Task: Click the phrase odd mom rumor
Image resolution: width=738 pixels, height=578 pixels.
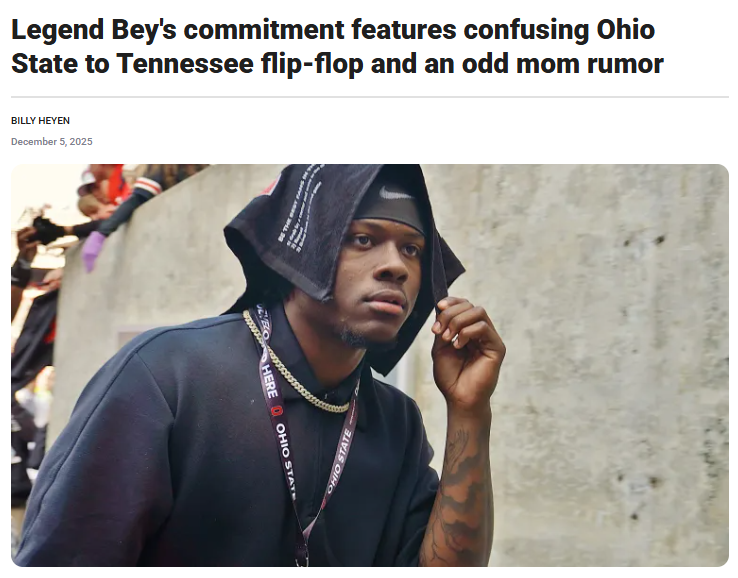Action: click(562, 64)
